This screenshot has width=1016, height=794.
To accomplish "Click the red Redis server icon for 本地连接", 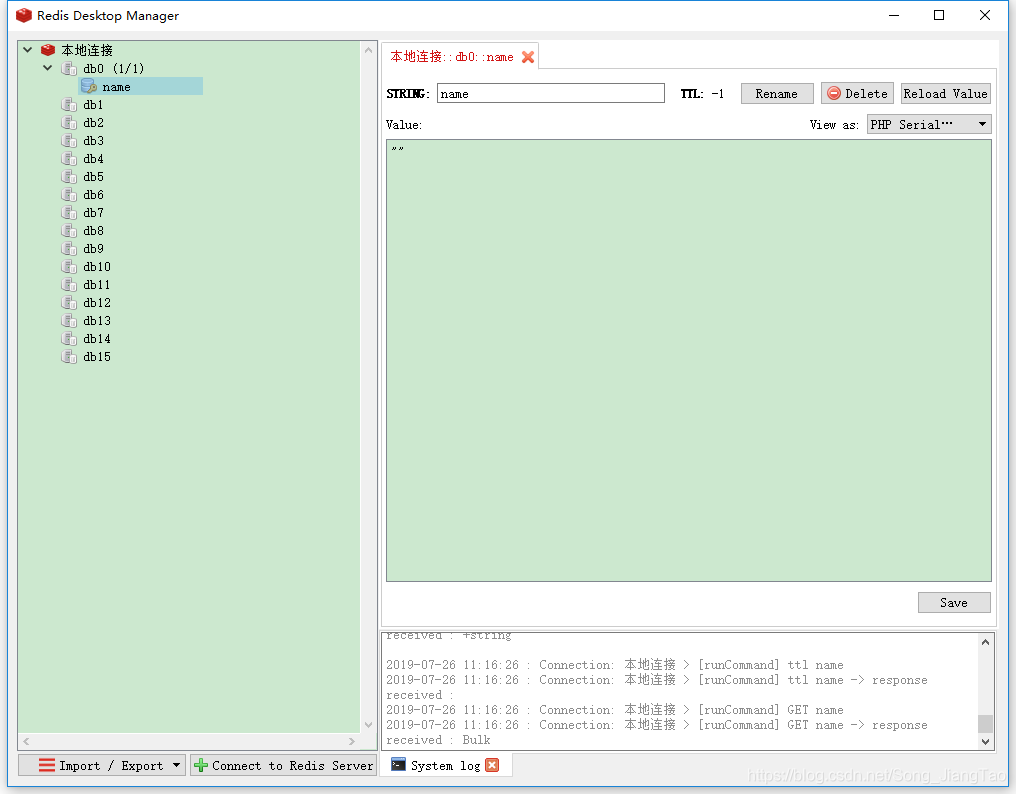I will tap(48, 50).
